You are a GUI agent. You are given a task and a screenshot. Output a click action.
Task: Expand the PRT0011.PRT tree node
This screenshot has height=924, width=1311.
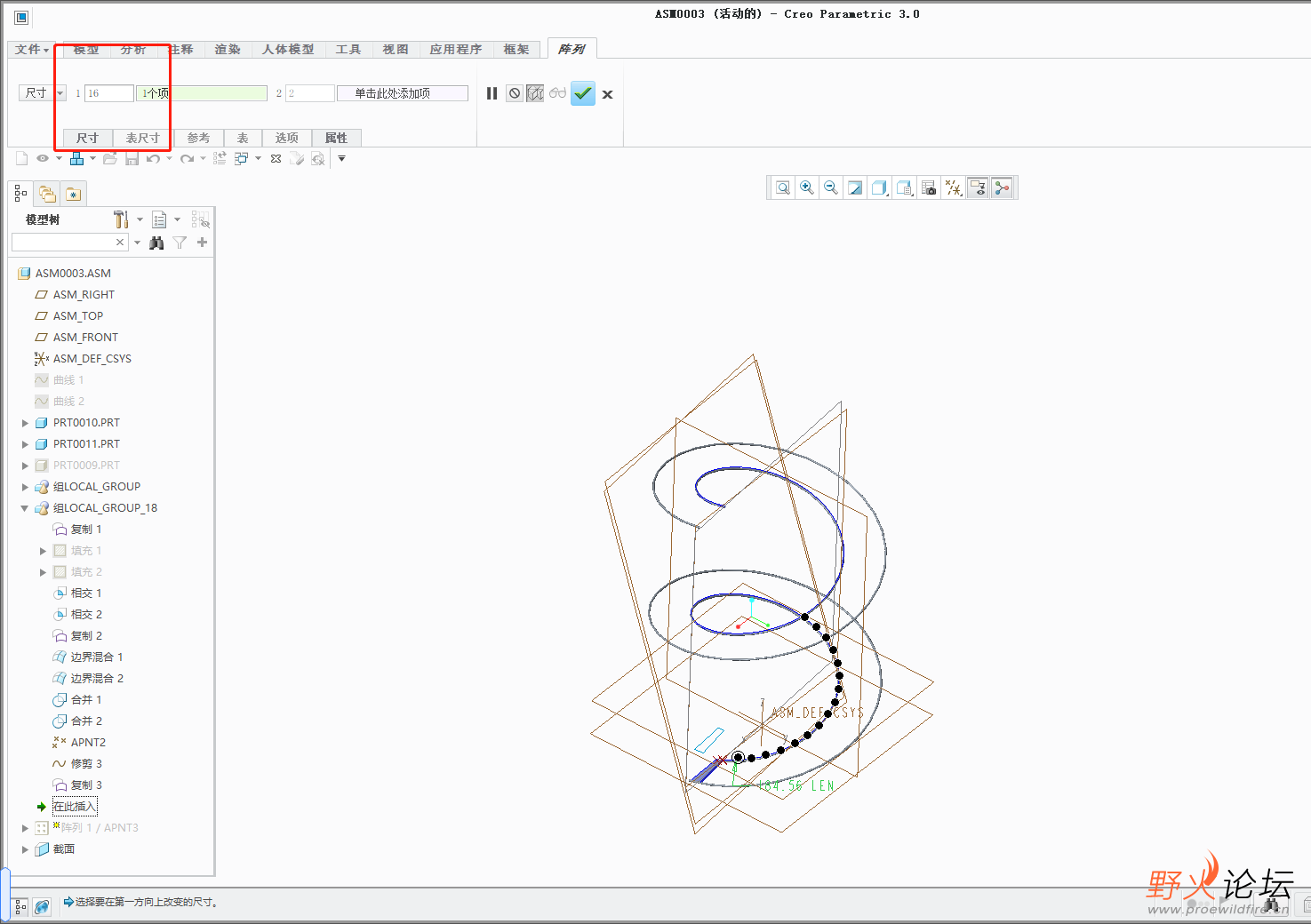[25, 444]
